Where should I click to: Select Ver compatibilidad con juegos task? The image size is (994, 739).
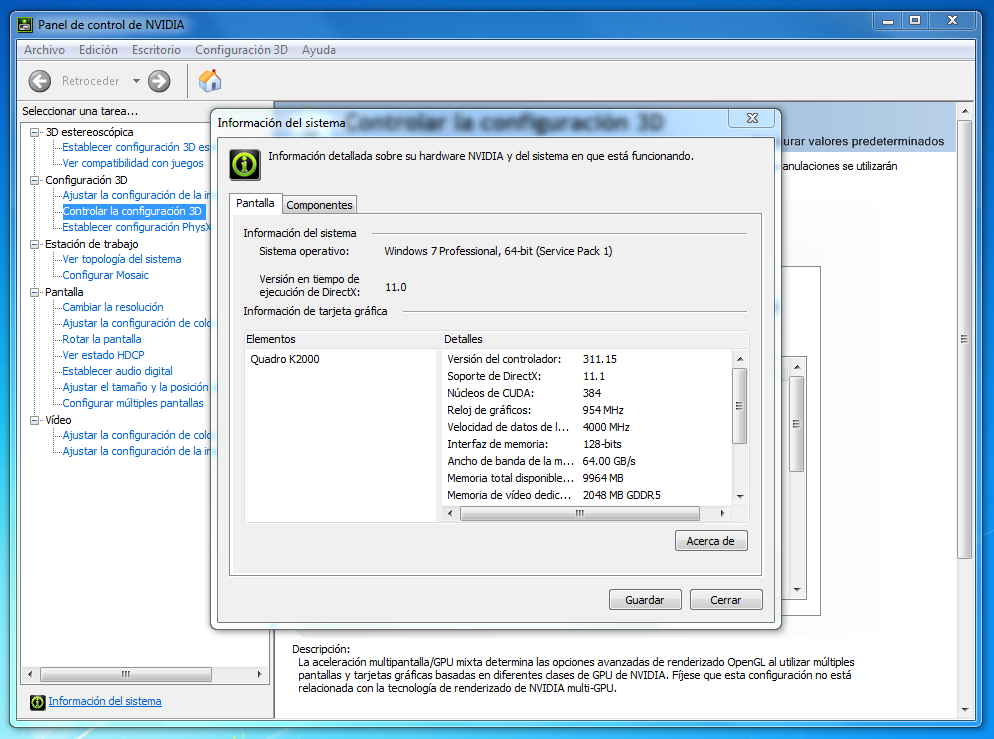coord(132,163)
